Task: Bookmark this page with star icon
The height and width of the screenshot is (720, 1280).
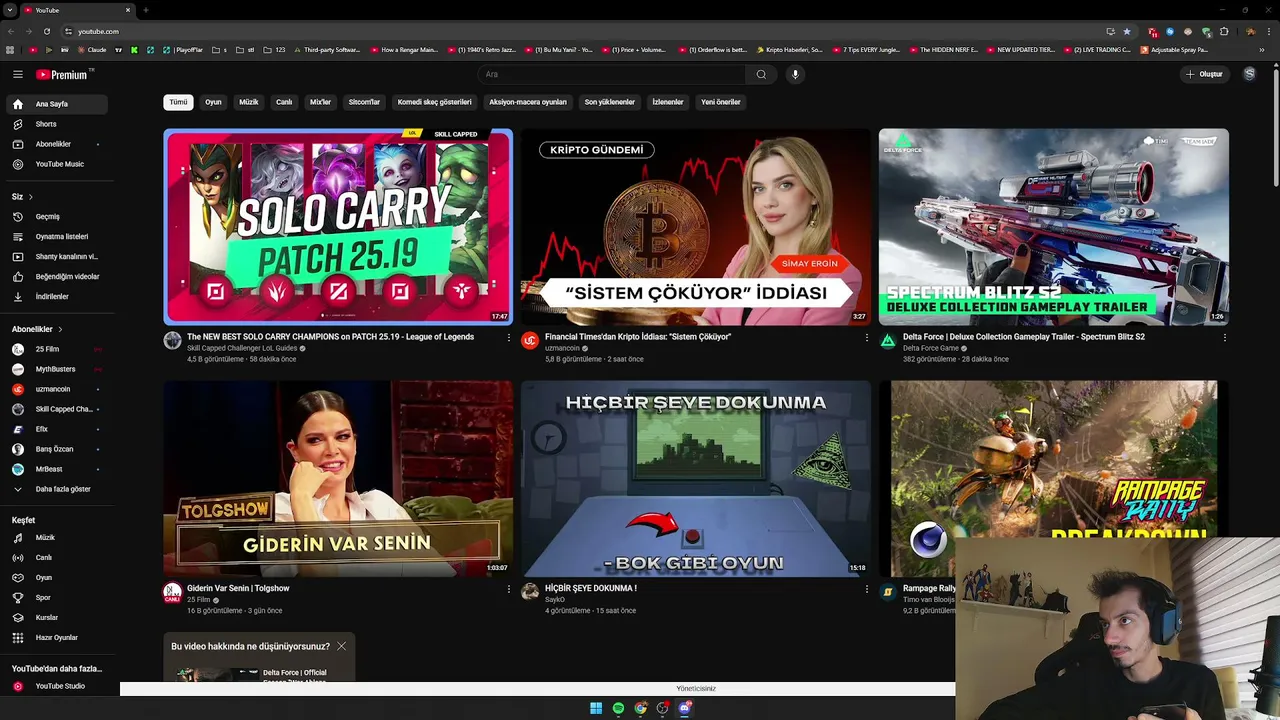Action: pyautogui.click(x=1127, y=31)
